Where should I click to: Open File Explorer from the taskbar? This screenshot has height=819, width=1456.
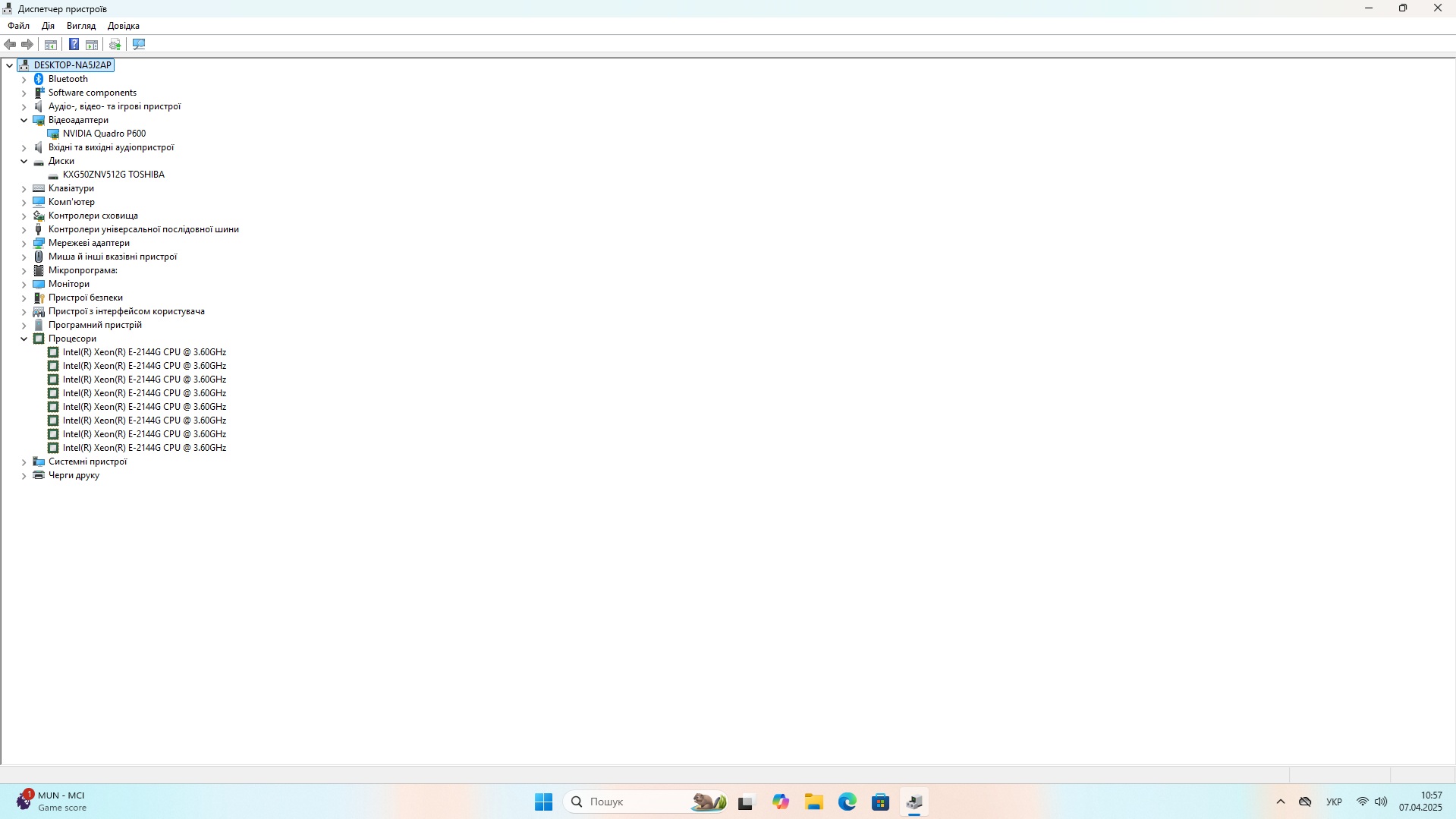[814, 802]
